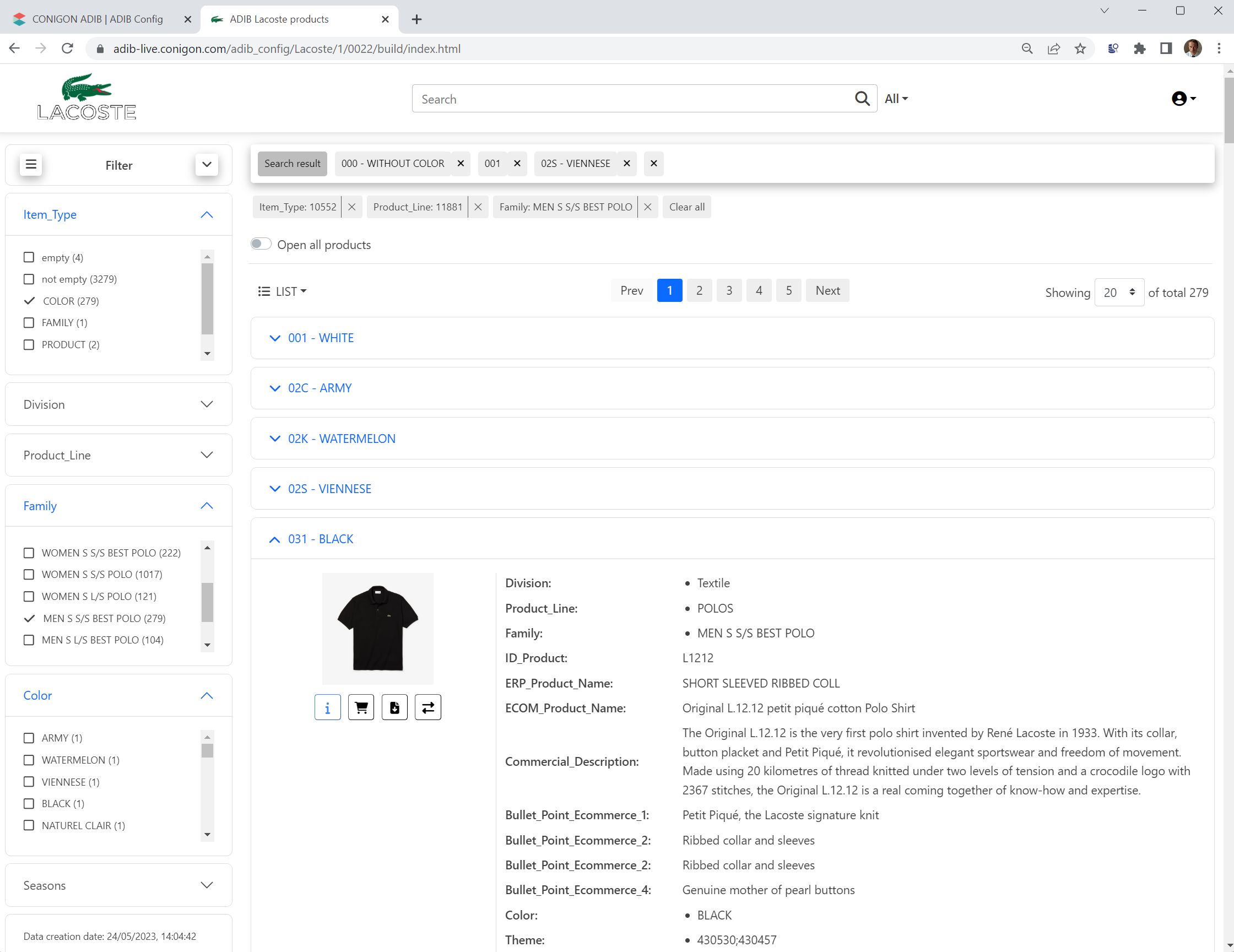The image size is (1234, 952).
Task: Remove the Family: MEN S S/S BEST POLO filter
Action: pos(647,207)
